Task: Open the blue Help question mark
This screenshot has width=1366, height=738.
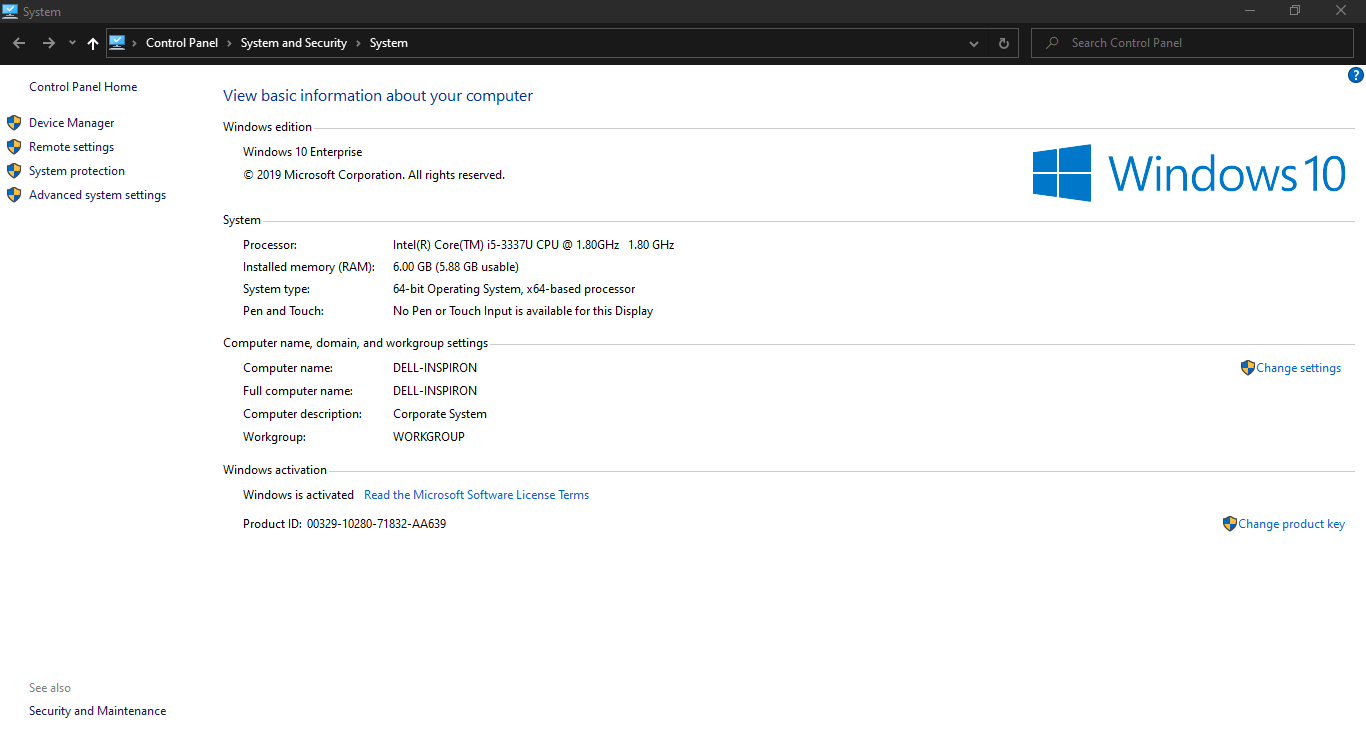Action: [1356, 75]
